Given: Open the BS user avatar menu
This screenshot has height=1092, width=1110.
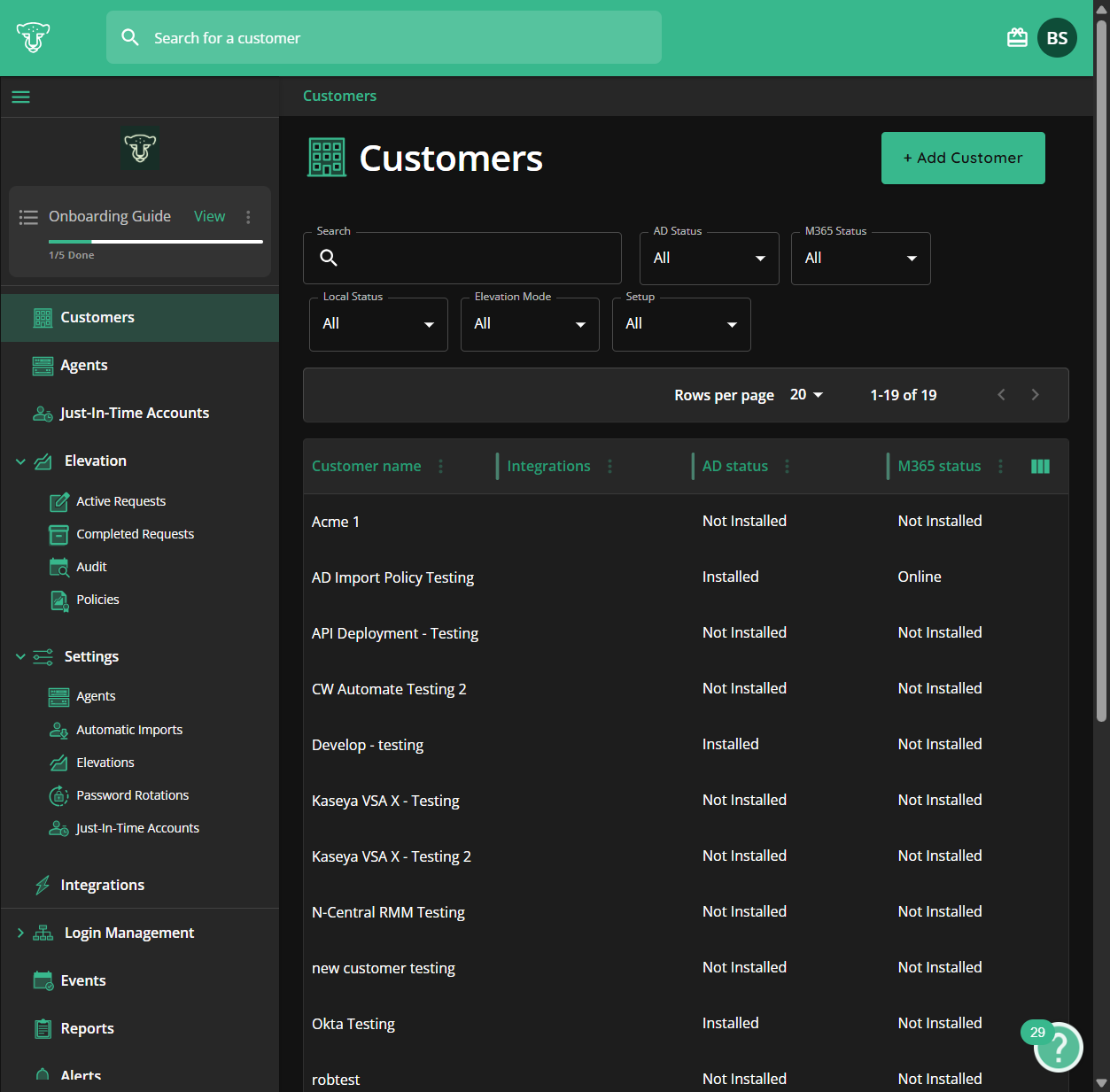Looking at the screenshot, I should point(1057,37).
